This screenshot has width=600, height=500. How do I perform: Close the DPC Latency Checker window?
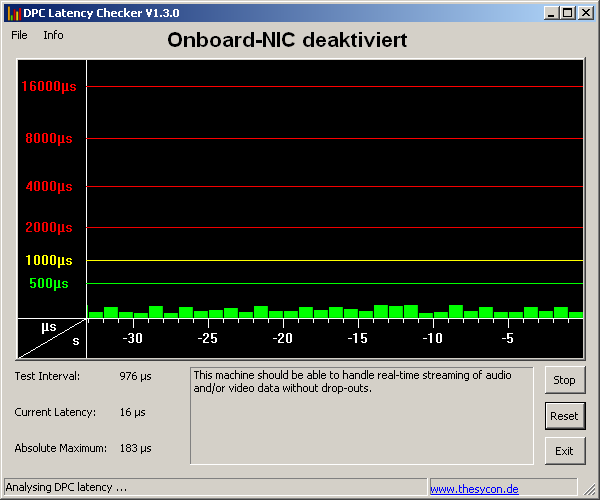(x=585, y=13)
